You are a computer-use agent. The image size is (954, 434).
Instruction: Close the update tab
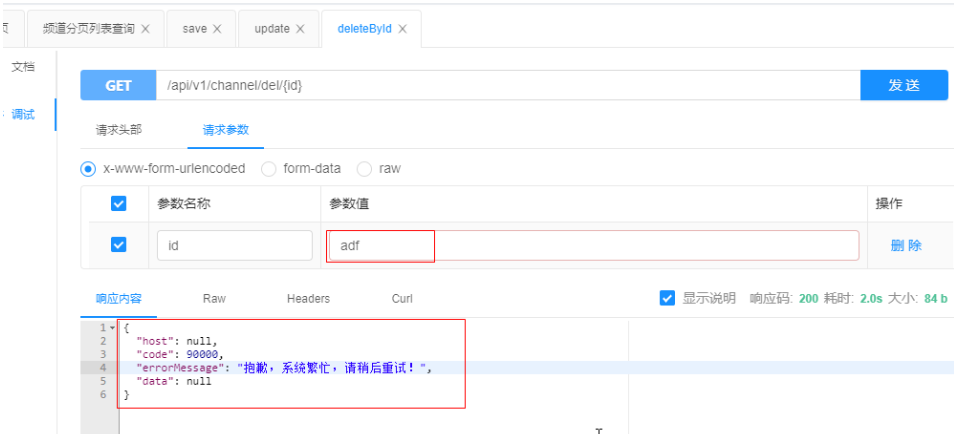tap(300, 29)
